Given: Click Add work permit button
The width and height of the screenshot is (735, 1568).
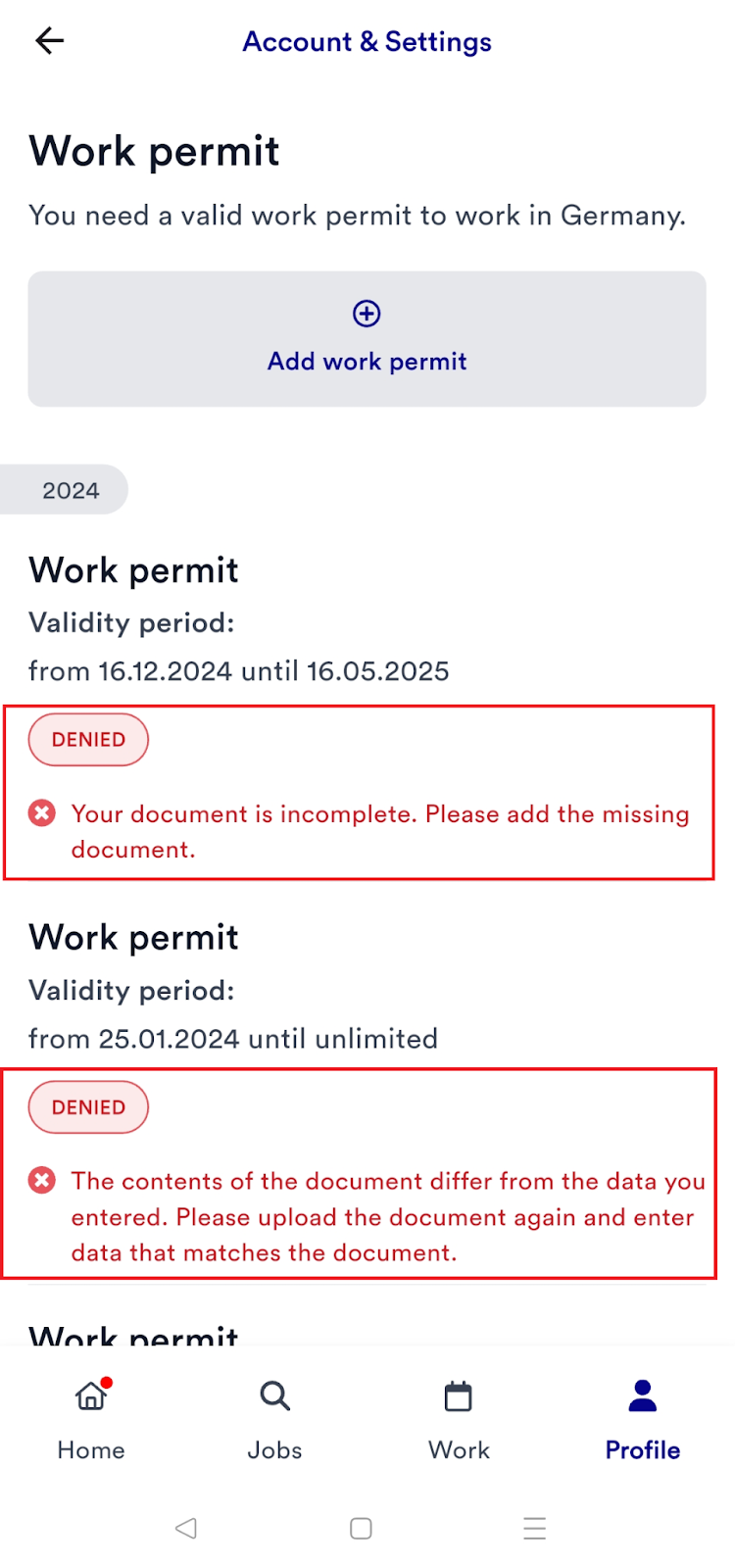Looking at the screenshot, I should tap(367, 339).
